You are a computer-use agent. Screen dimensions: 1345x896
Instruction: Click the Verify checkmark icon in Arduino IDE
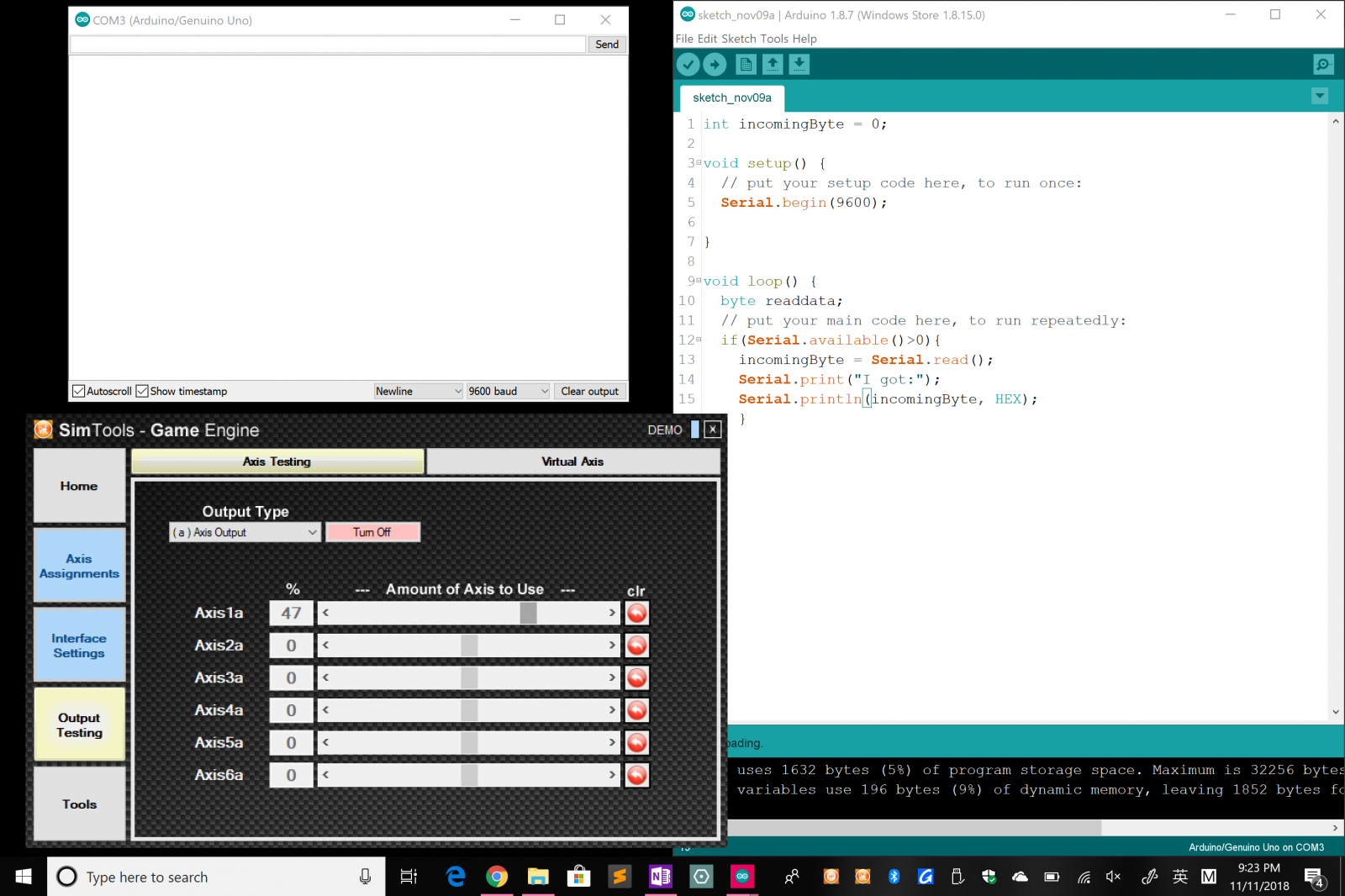[688, 64]
